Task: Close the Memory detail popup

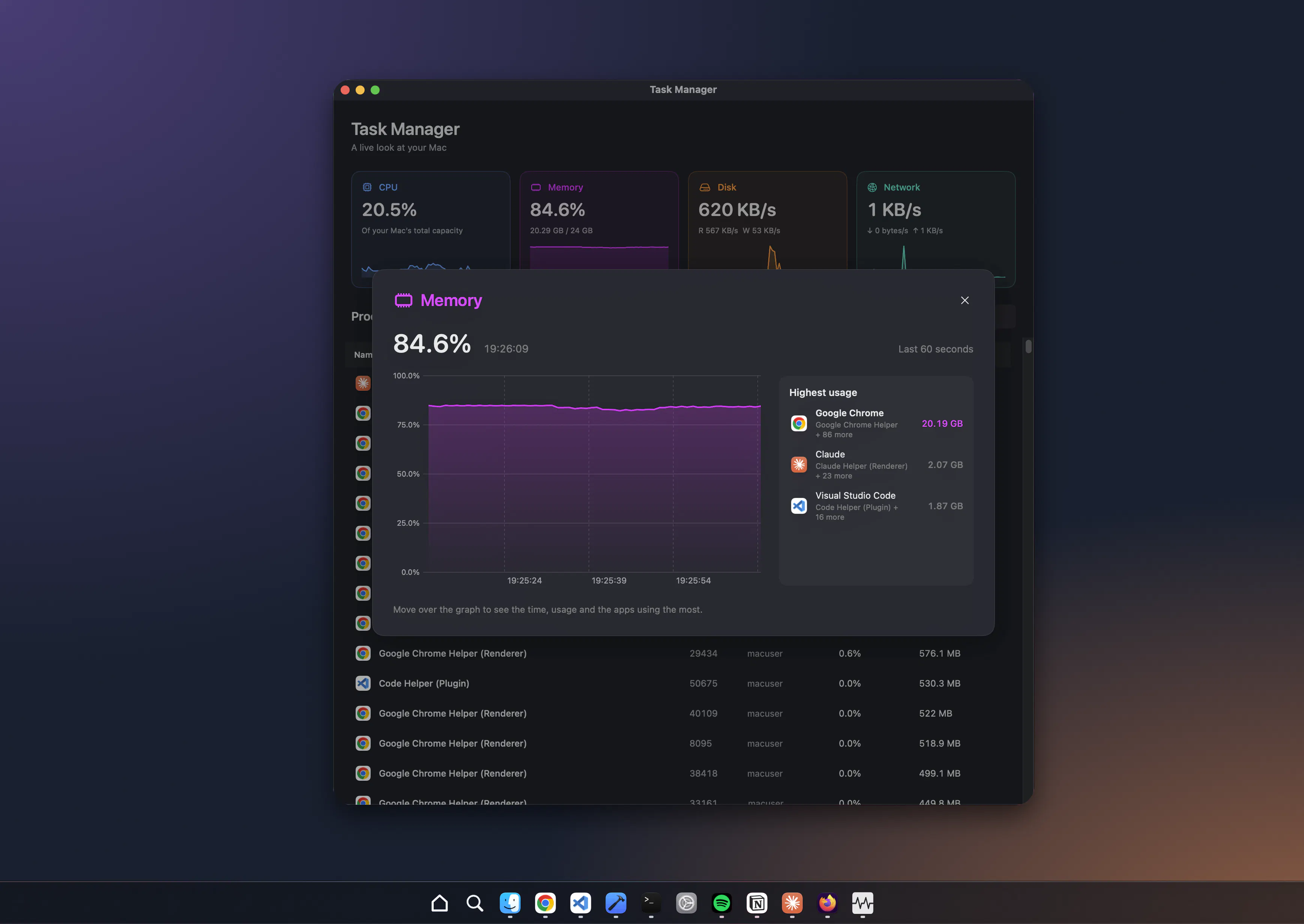Action: pyautogui.click(x=964, y=300)
